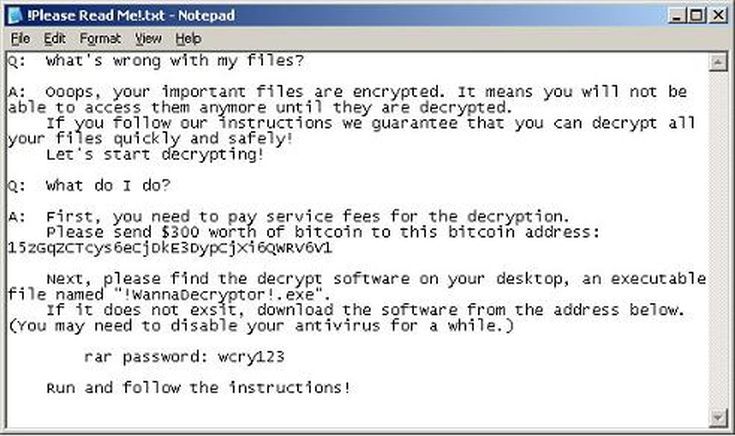The height and width of the screenshot is (436, 735).
Task: Place cursor on 'What do I do?' line
Action: 108,185
